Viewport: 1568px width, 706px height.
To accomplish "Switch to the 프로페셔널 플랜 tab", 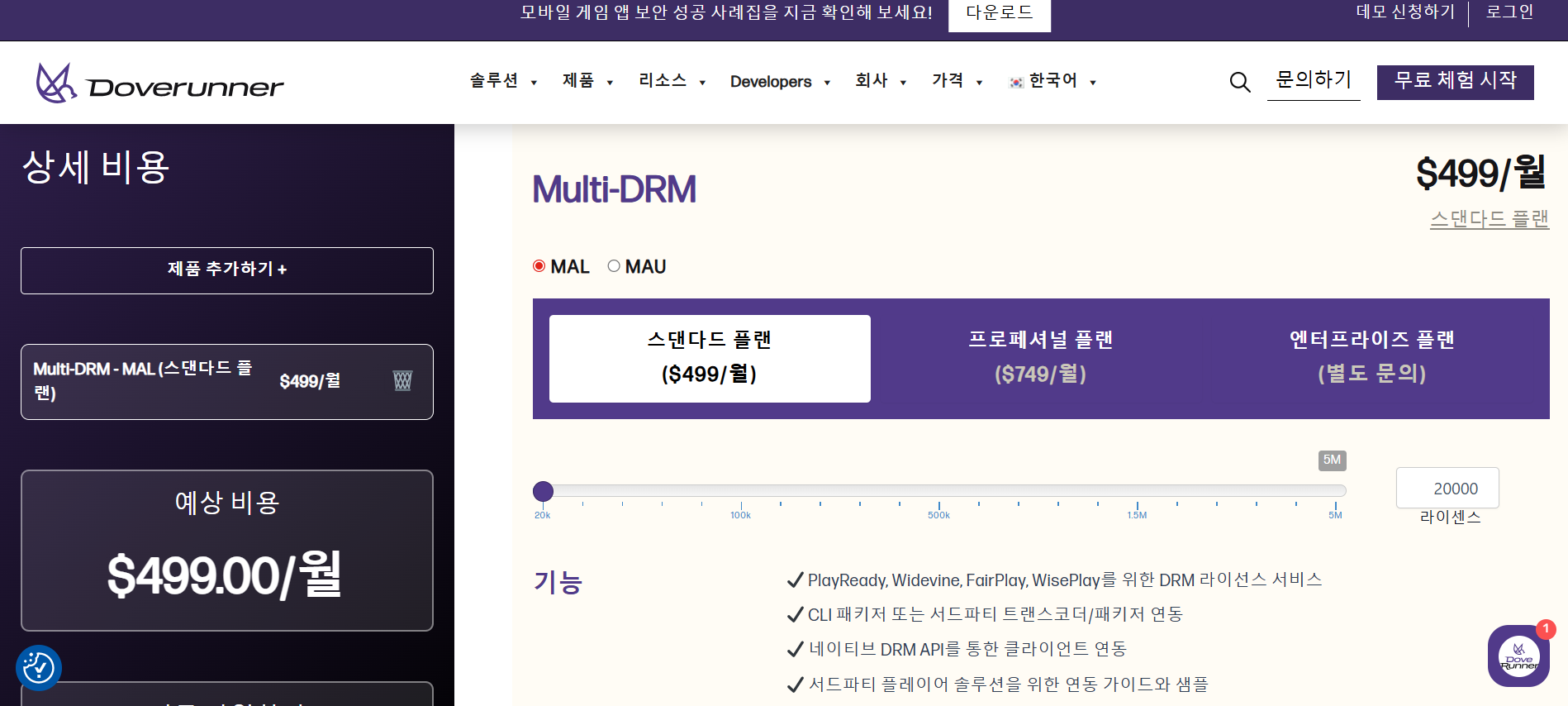I will pyautogui.click(x=1040, y=357).
